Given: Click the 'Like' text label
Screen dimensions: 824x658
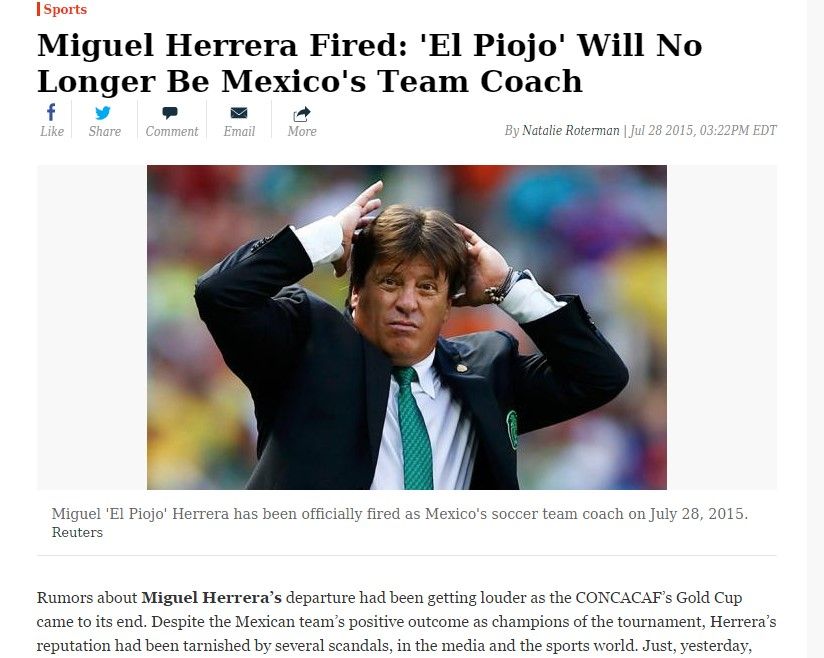Looking at the screenshot, I should point(52,131).
